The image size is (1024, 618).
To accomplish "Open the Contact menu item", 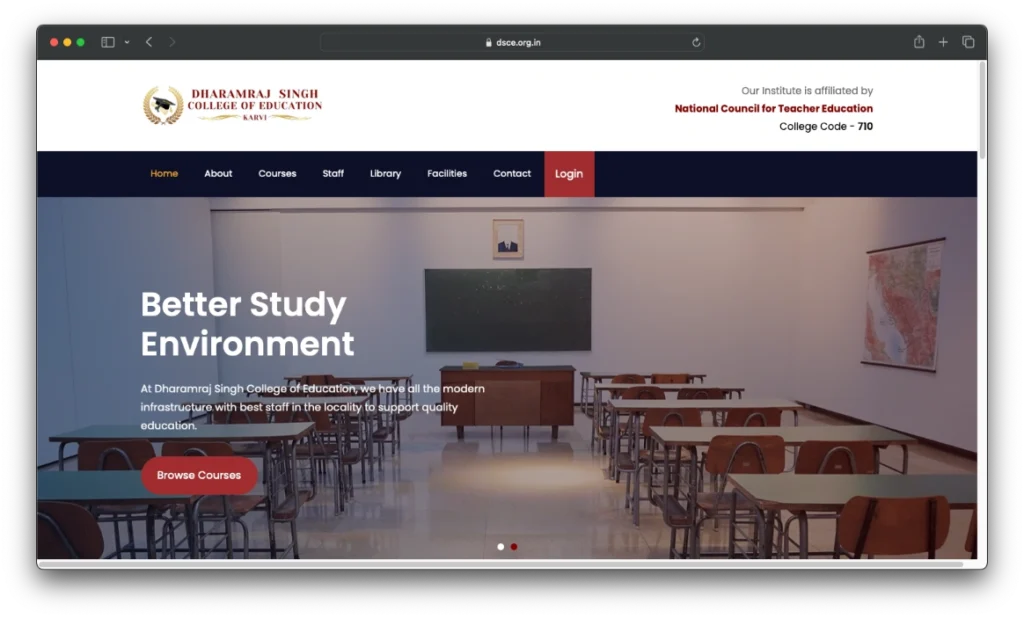I will (x=512, y=173).
